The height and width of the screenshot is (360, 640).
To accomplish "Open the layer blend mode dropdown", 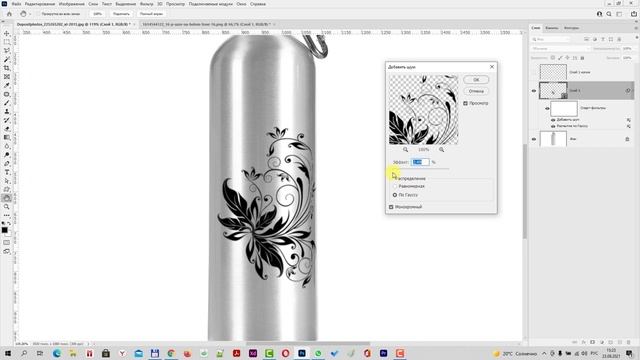I will pos(560,49).
